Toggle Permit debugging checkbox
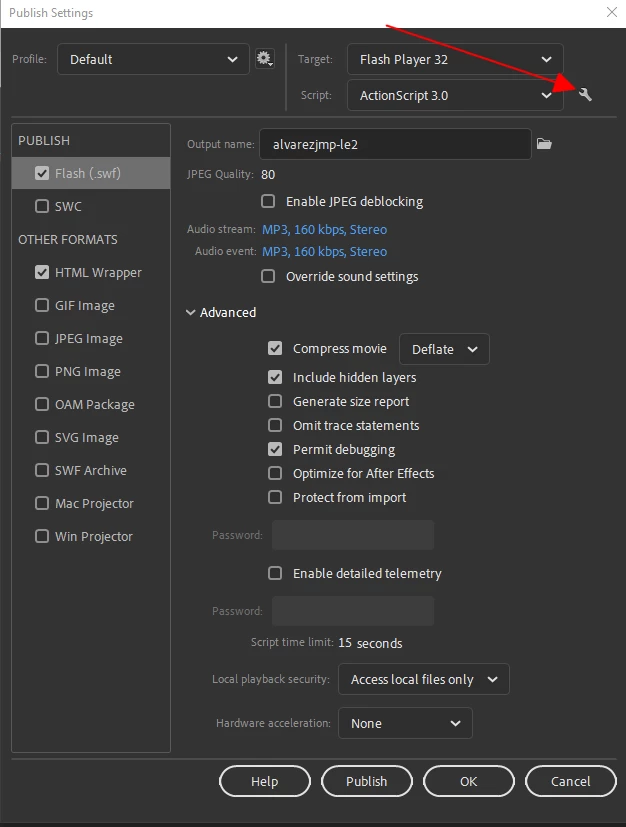This screenshot has width=626, height=827. (275, 449)
